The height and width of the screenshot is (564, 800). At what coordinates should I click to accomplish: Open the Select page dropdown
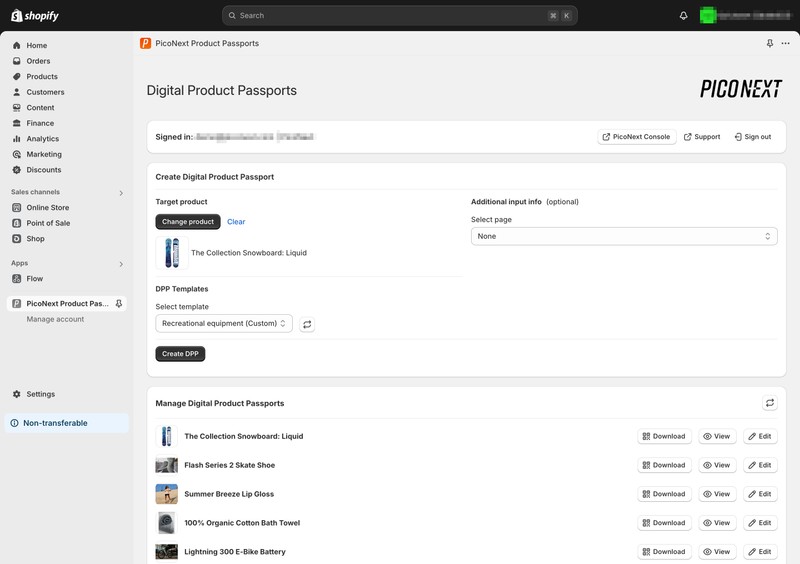[x=624, y=236]
